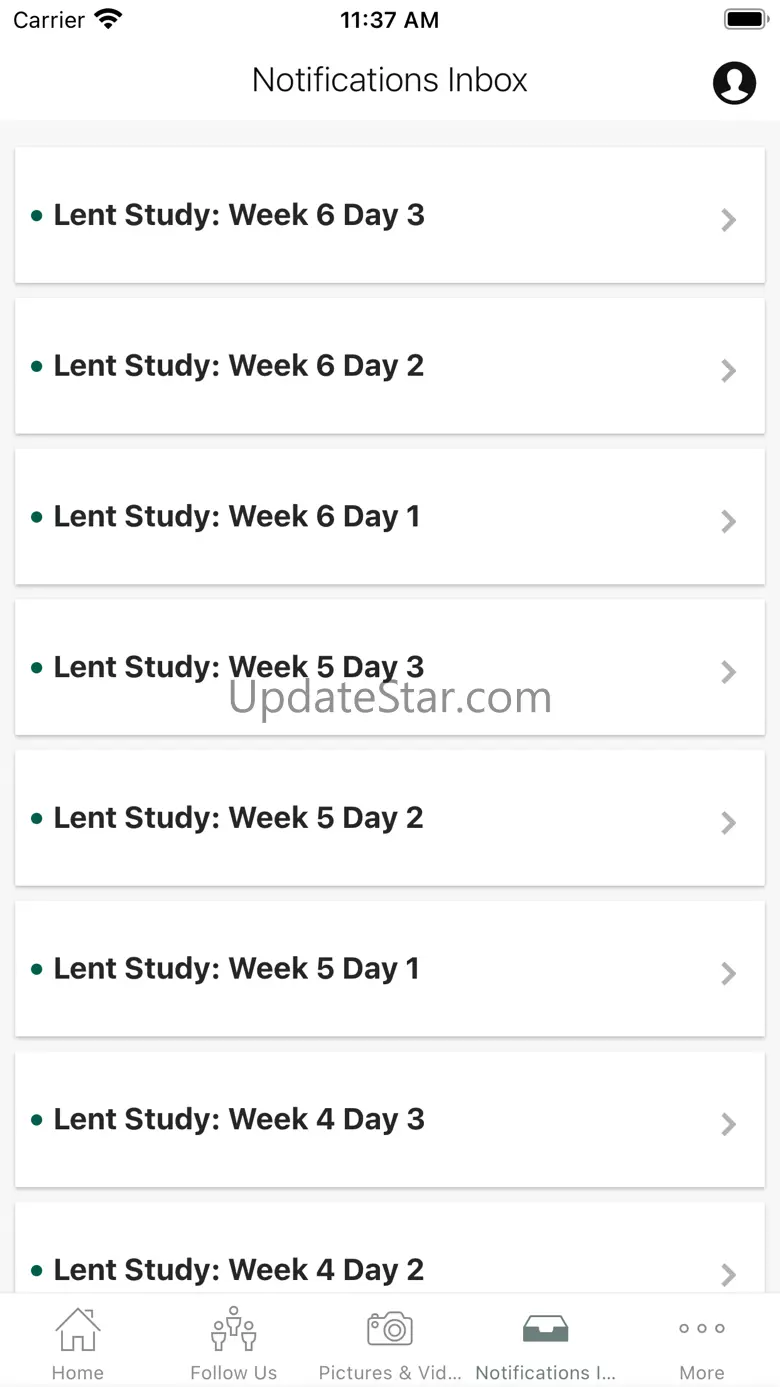
Task: Expand Week 6 Day 1 chevron arrow
Action: [x=729, y=521]
